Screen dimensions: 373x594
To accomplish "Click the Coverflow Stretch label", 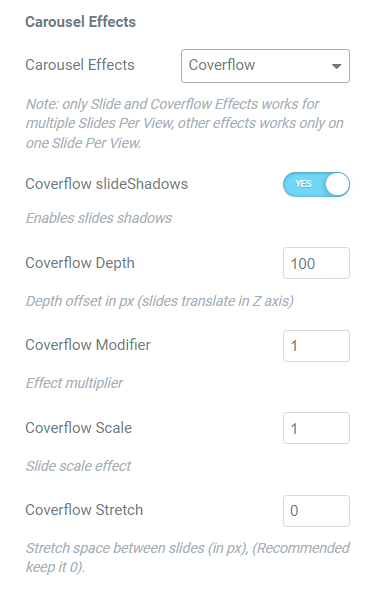I will pos(84,510).
